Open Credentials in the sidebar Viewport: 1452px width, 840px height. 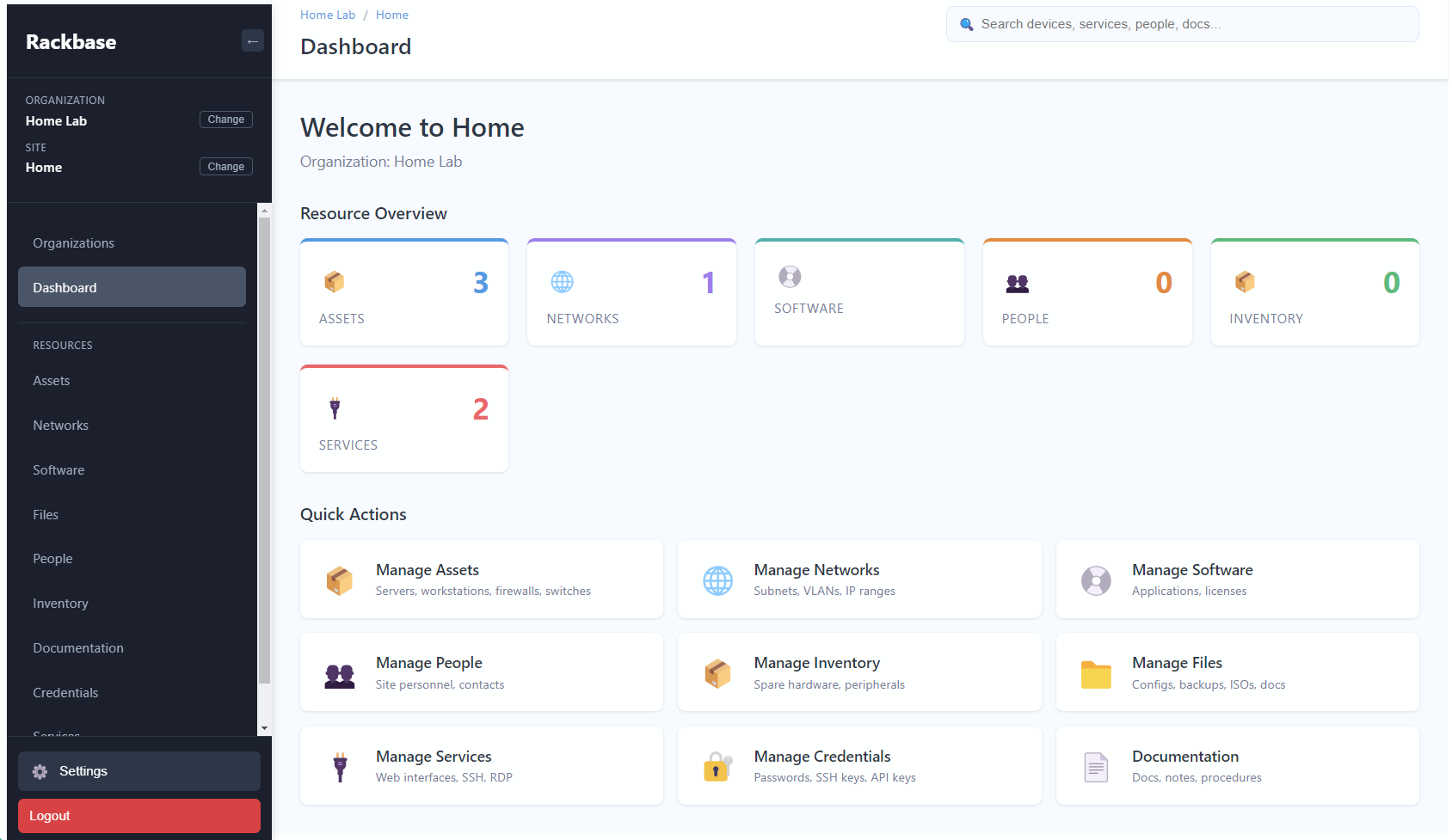[x=132, y=693]
